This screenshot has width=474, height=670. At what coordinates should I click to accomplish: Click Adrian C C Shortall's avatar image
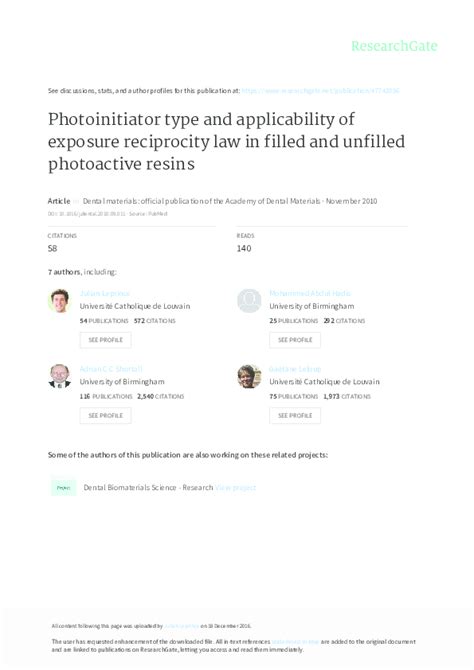59,376
